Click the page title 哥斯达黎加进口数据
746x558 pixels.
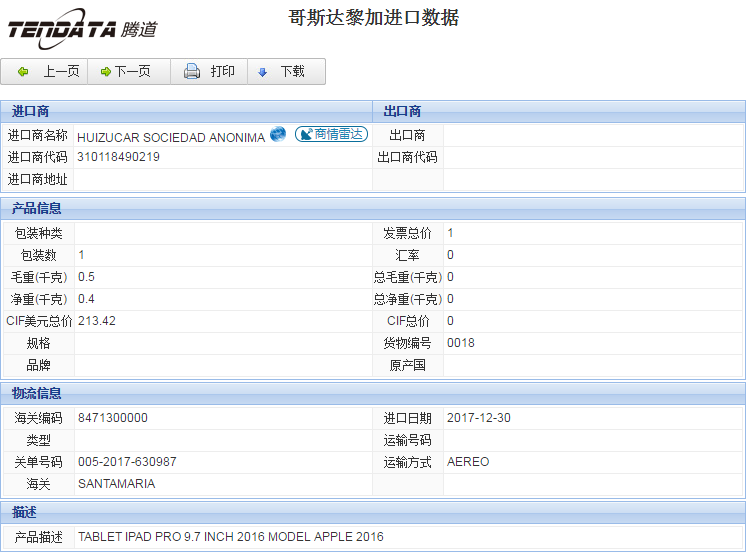pyautogui.click(x=373, y=18)
